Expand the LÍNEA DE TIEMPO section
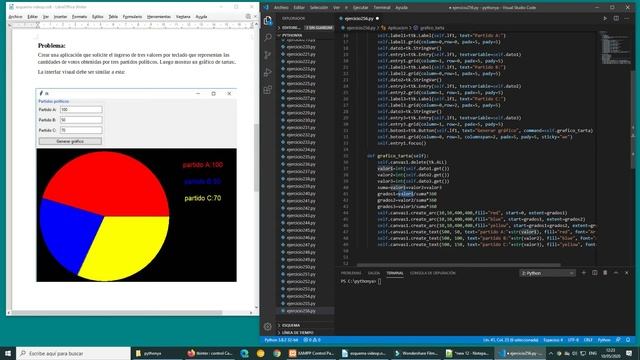The height and width of the screenshot is (360, 640). pos(305,333)
